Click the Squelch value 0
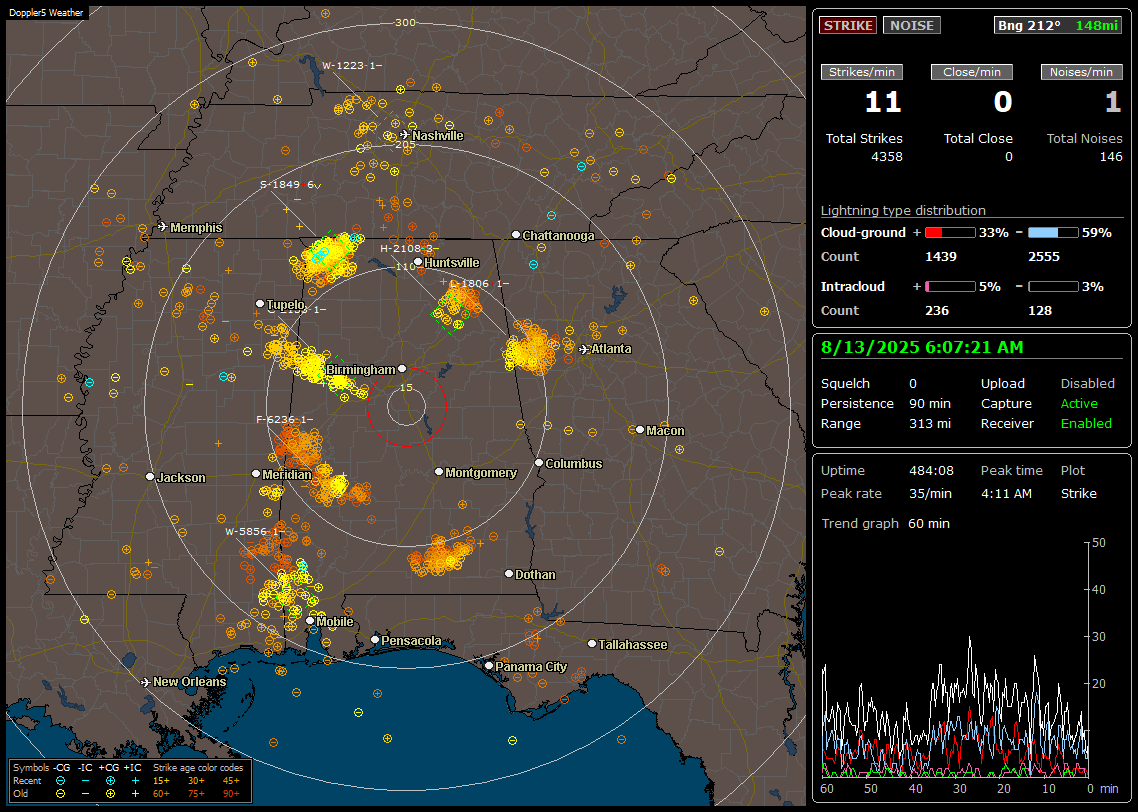 point(913,384)
